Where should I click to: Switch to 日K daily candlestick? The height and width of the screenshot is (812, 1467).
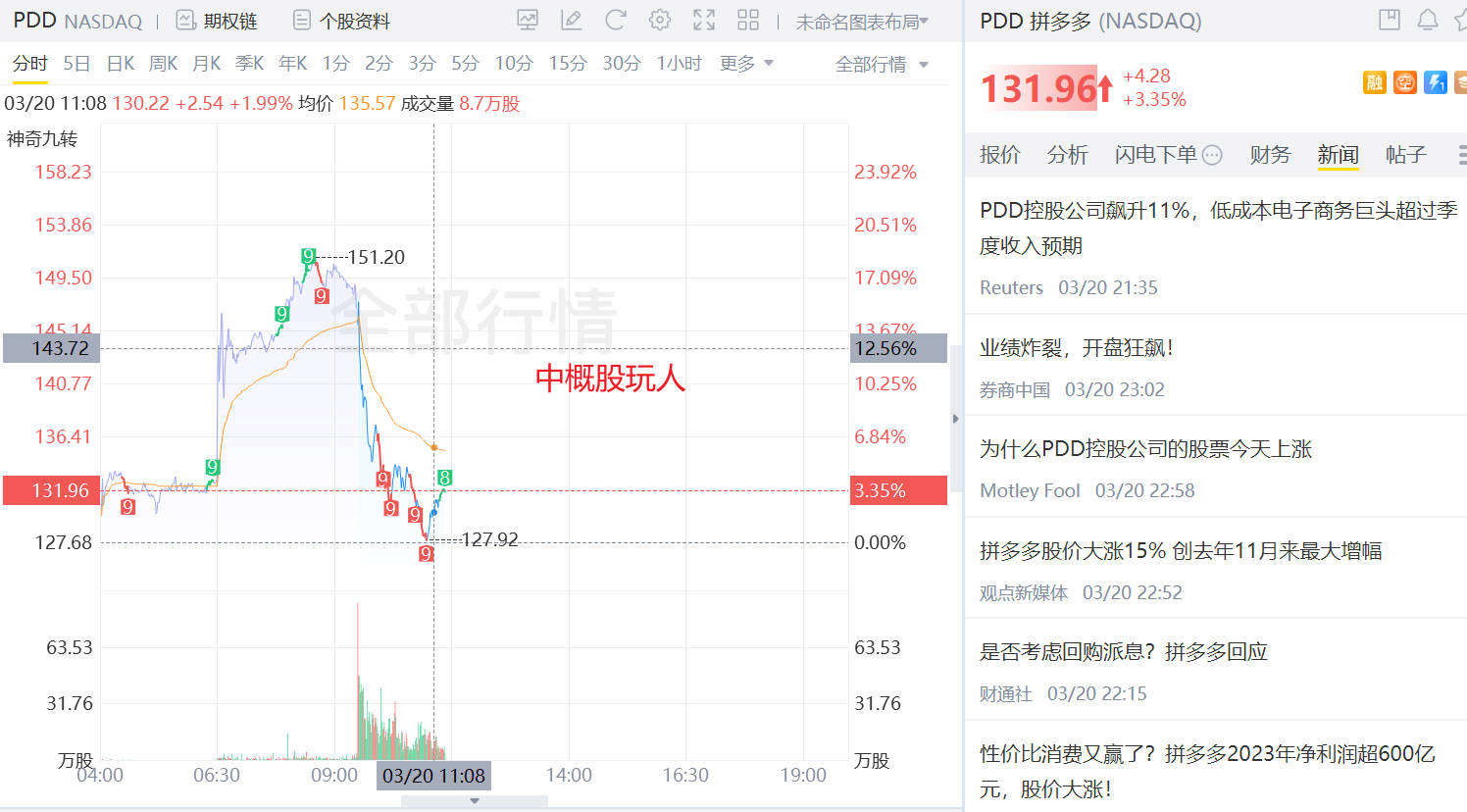[x=120, y=64]
